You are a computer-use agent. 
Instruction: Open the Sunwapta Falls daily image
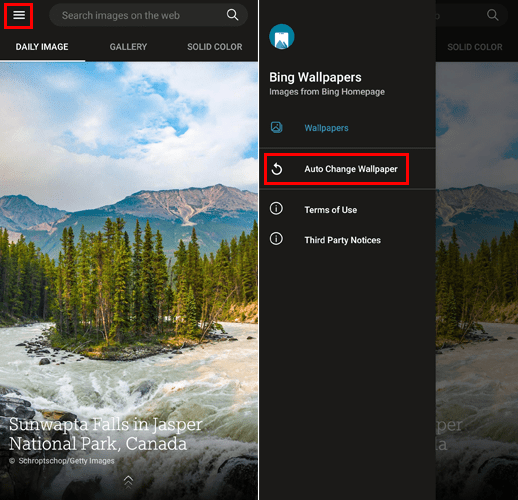(x=129, y=281)
